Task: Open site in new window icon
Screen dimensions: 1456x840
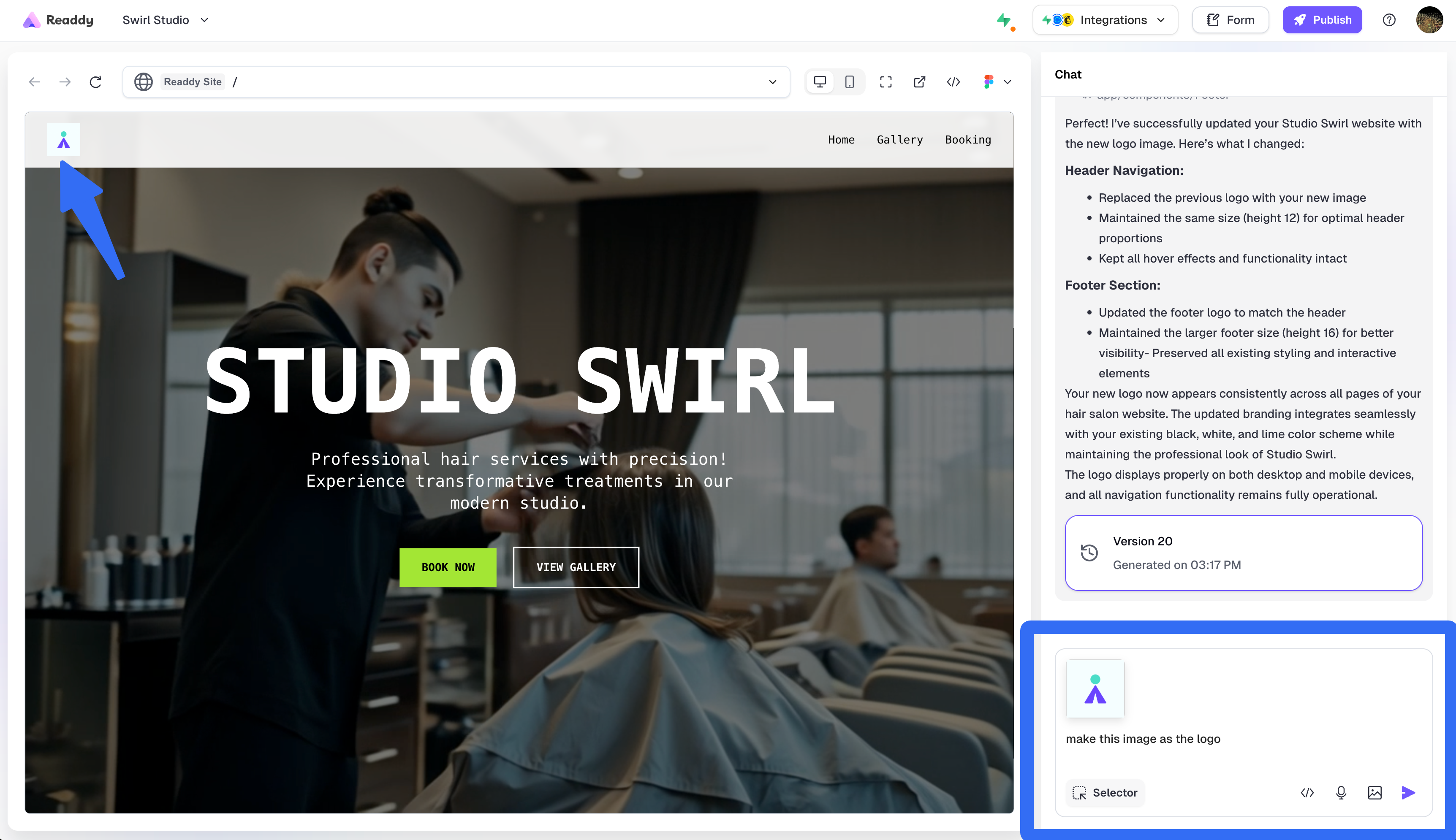Action: pos(919,82)
